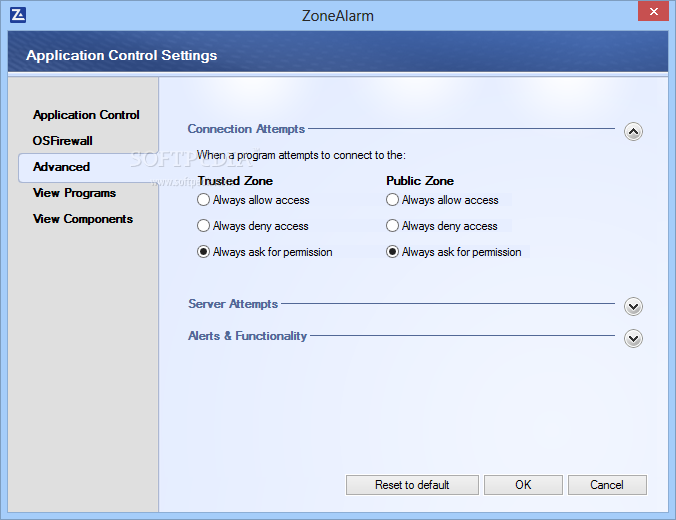Go to View Programs page

coord(75,193)
